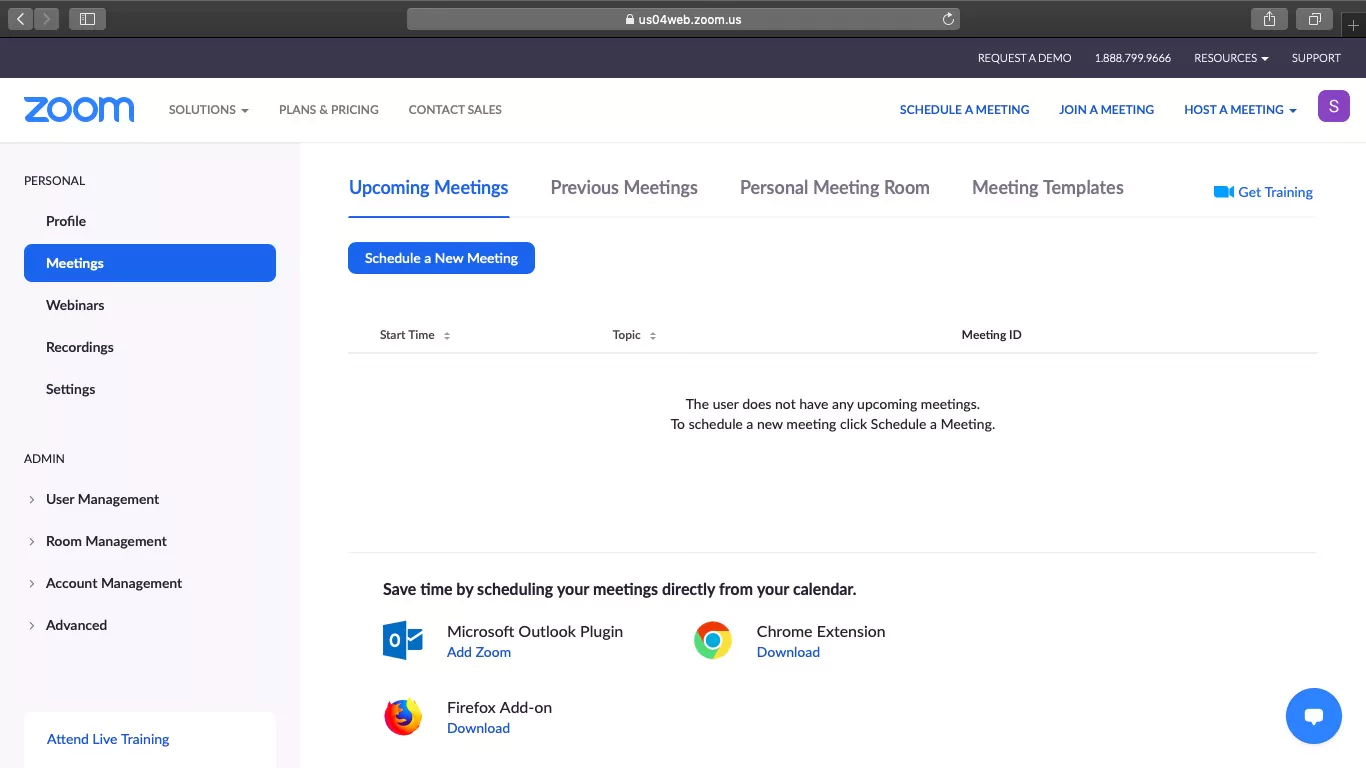Click the Add Zoom link for Outlook
This screenshot has width=1366, height=768.
[478, 652]
